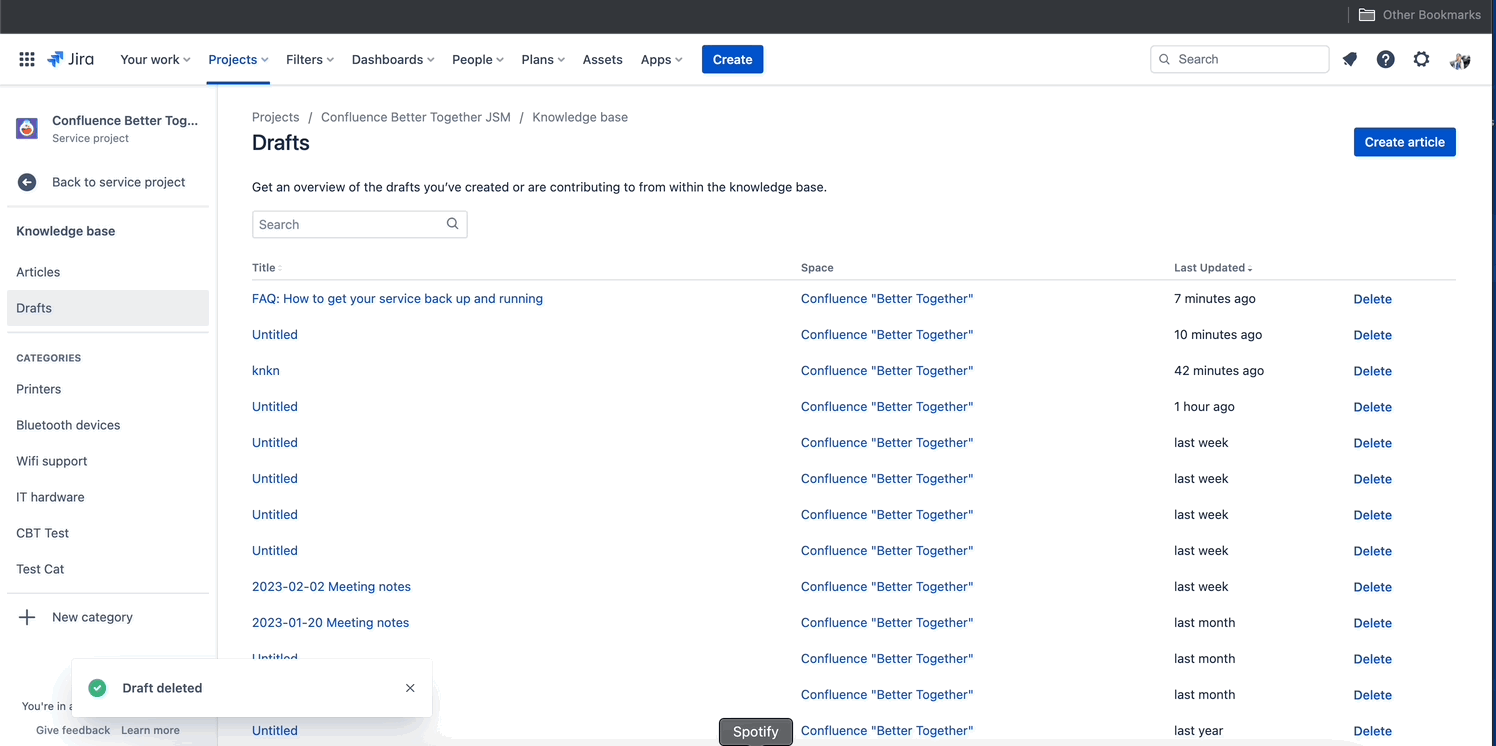Expand the Plans dropdown
1496x746 pixels.
click(543, 60)
